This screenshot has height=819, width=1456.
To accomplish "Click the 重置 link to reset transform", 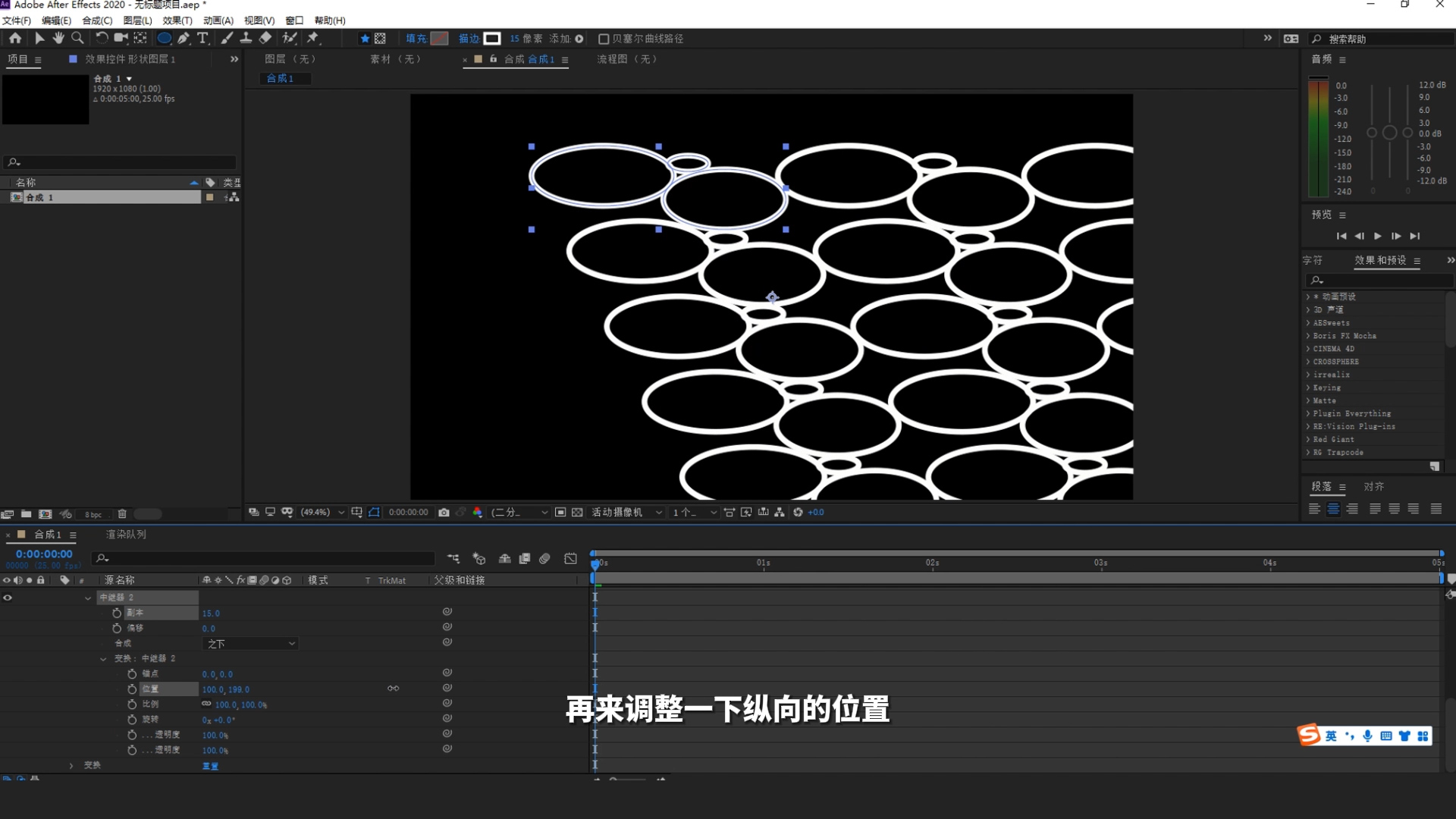I will 211,766.
